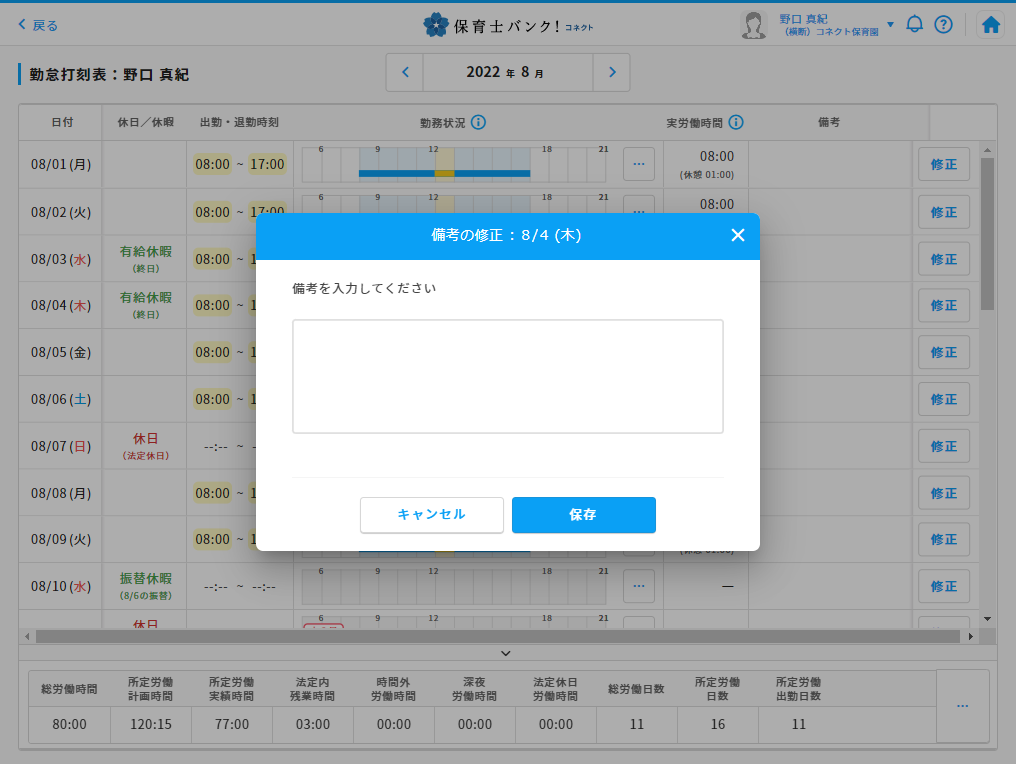This screenshot has height=764, width=1016.
Task: Open the ellipsis menu for 08/01 row
Action: tap(639, 164)
